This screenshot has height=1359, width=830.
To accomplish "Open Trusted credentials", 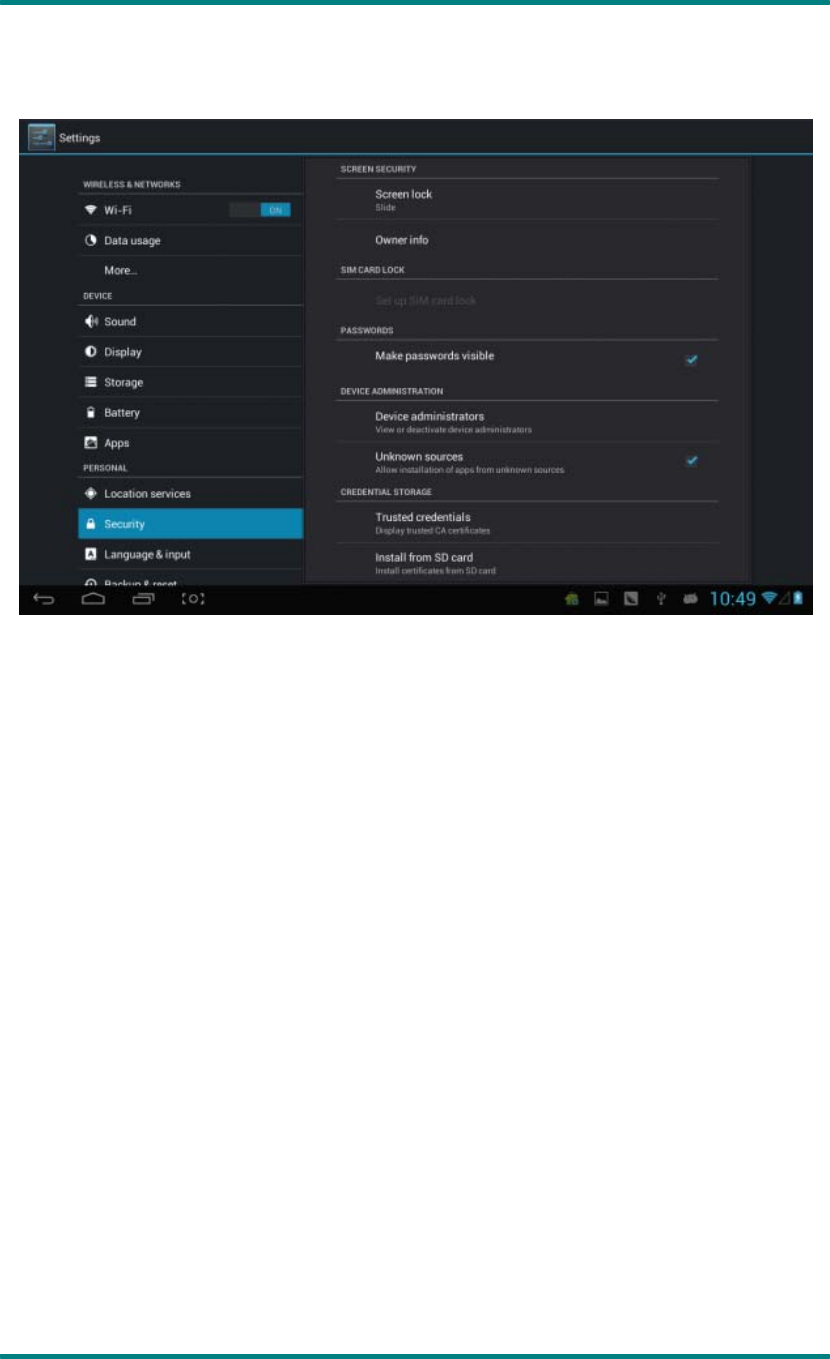I will pos(528,523).
